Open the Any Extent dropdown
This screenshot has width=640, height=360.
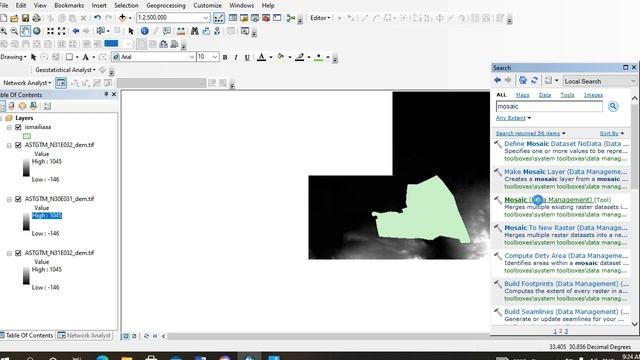[x=513, y=118]
